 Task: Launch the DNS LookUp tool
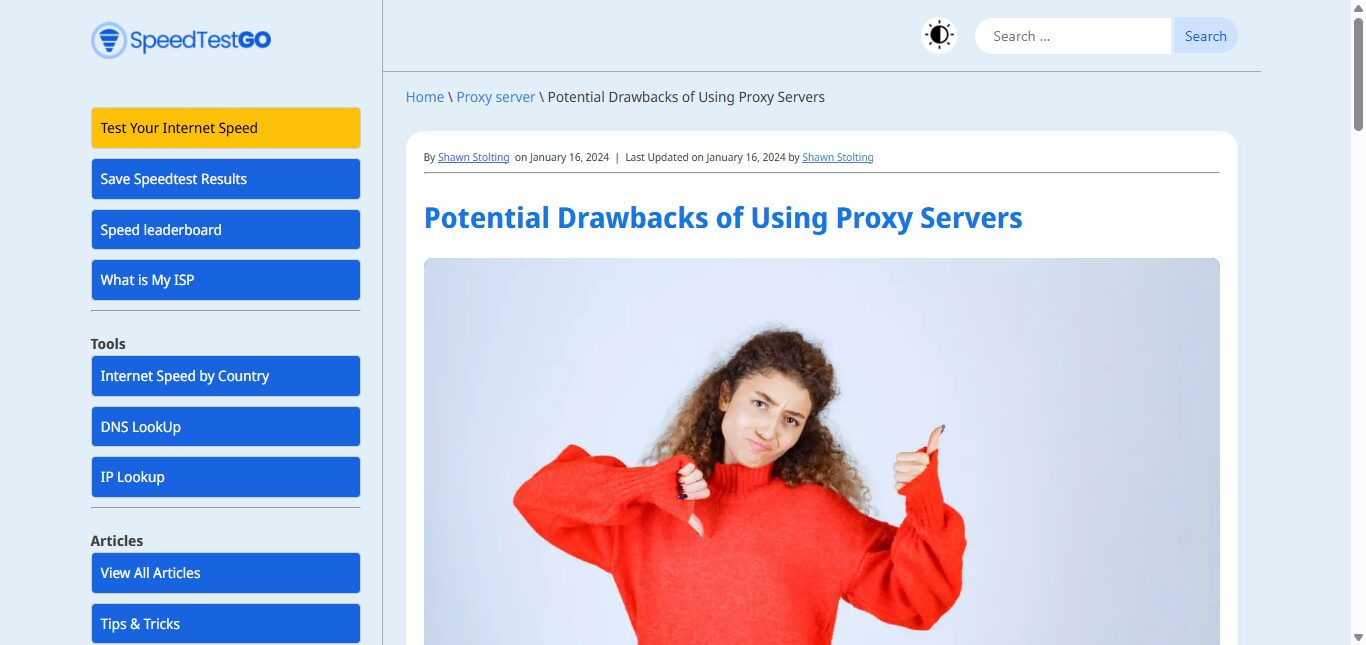[225, 427]
